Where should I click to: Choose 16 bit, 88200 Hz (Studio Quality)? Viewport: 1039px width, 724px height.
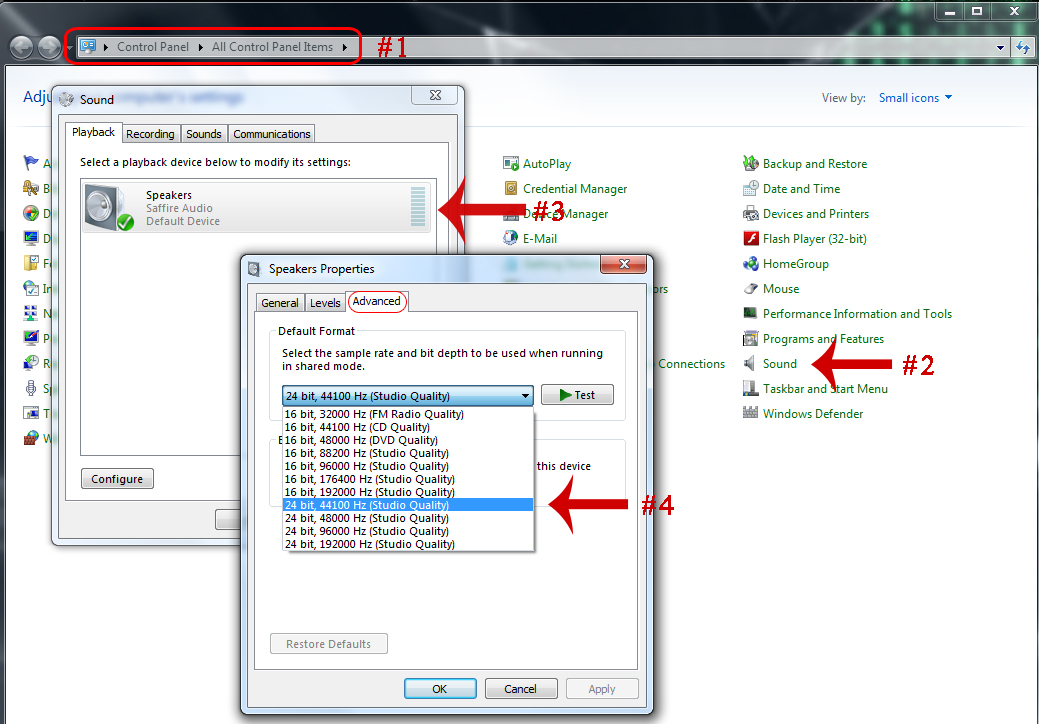pyautogui.click(x=408, y=453)
